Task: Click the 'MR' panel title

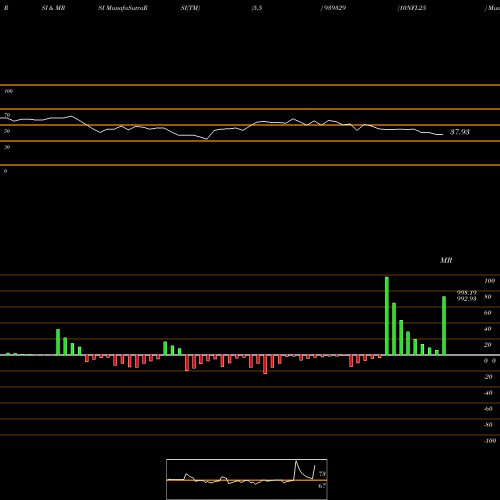Action: click(446, 260)
